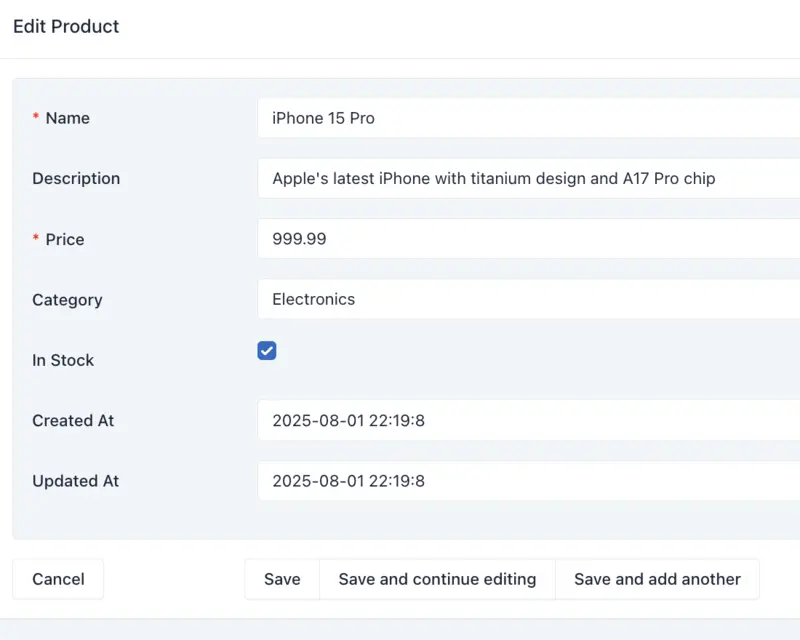Click the Description label text
Screen dimensions: 800x640
[76, 179]
